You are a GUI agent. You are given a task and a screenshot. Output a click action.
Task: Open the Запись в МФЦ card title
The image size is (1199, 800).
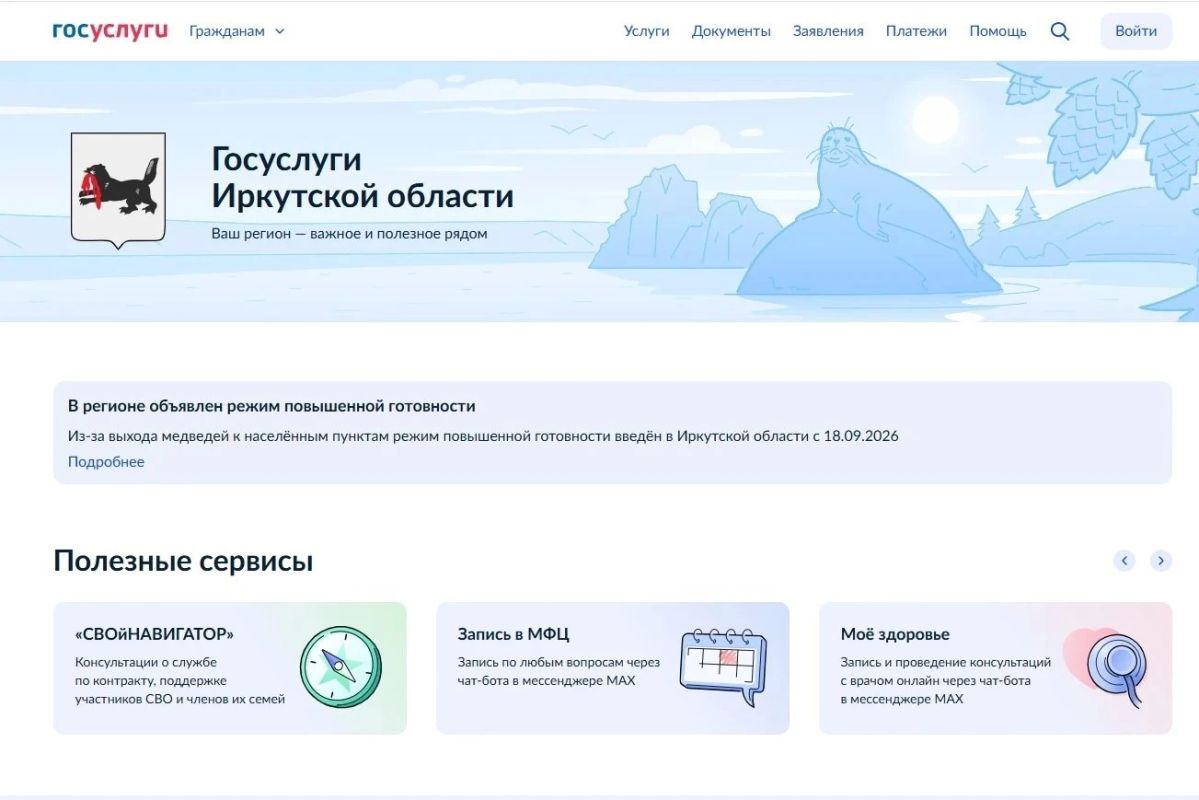coord(513,634)
